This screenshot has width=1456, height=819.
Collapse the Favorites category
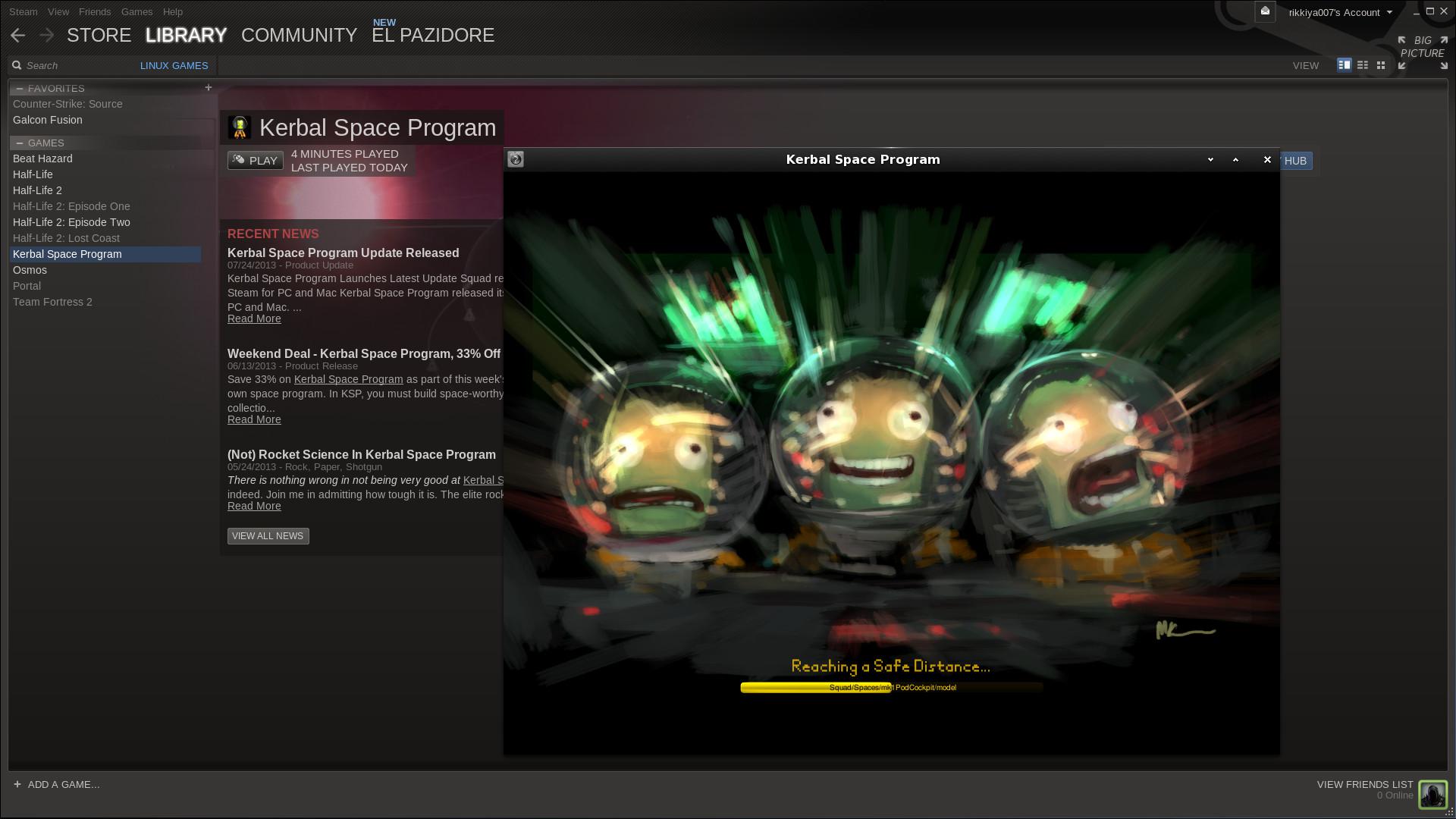point(19,89)
